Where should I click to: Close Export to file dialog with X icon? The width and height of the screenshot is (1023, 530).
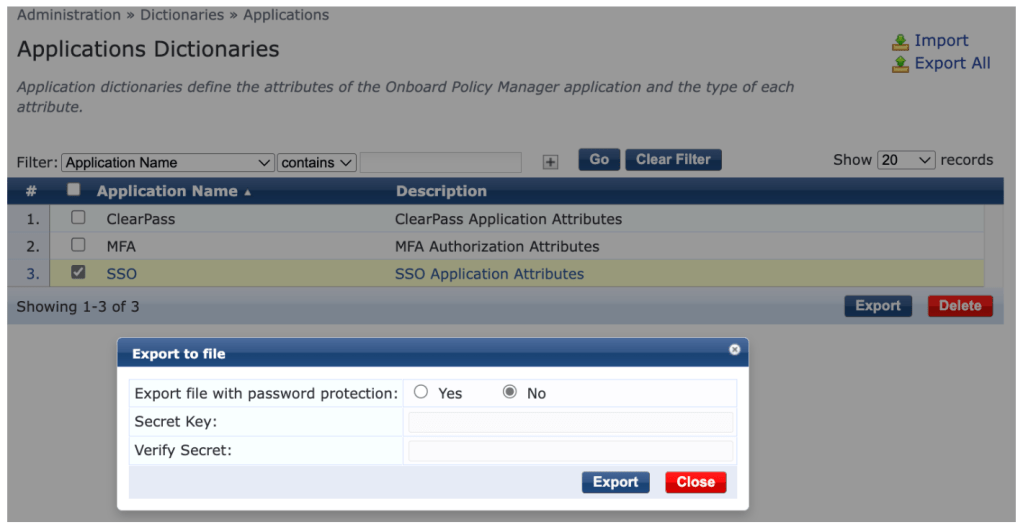(x=735, y=350)
